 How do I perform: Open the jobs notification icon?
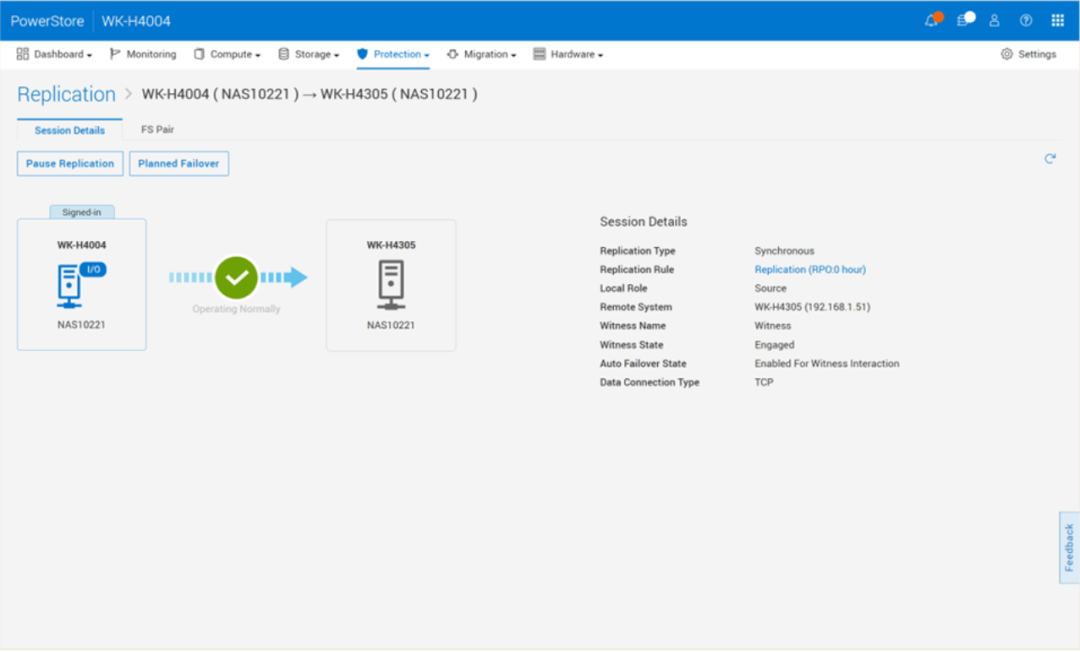click(963, 21)
